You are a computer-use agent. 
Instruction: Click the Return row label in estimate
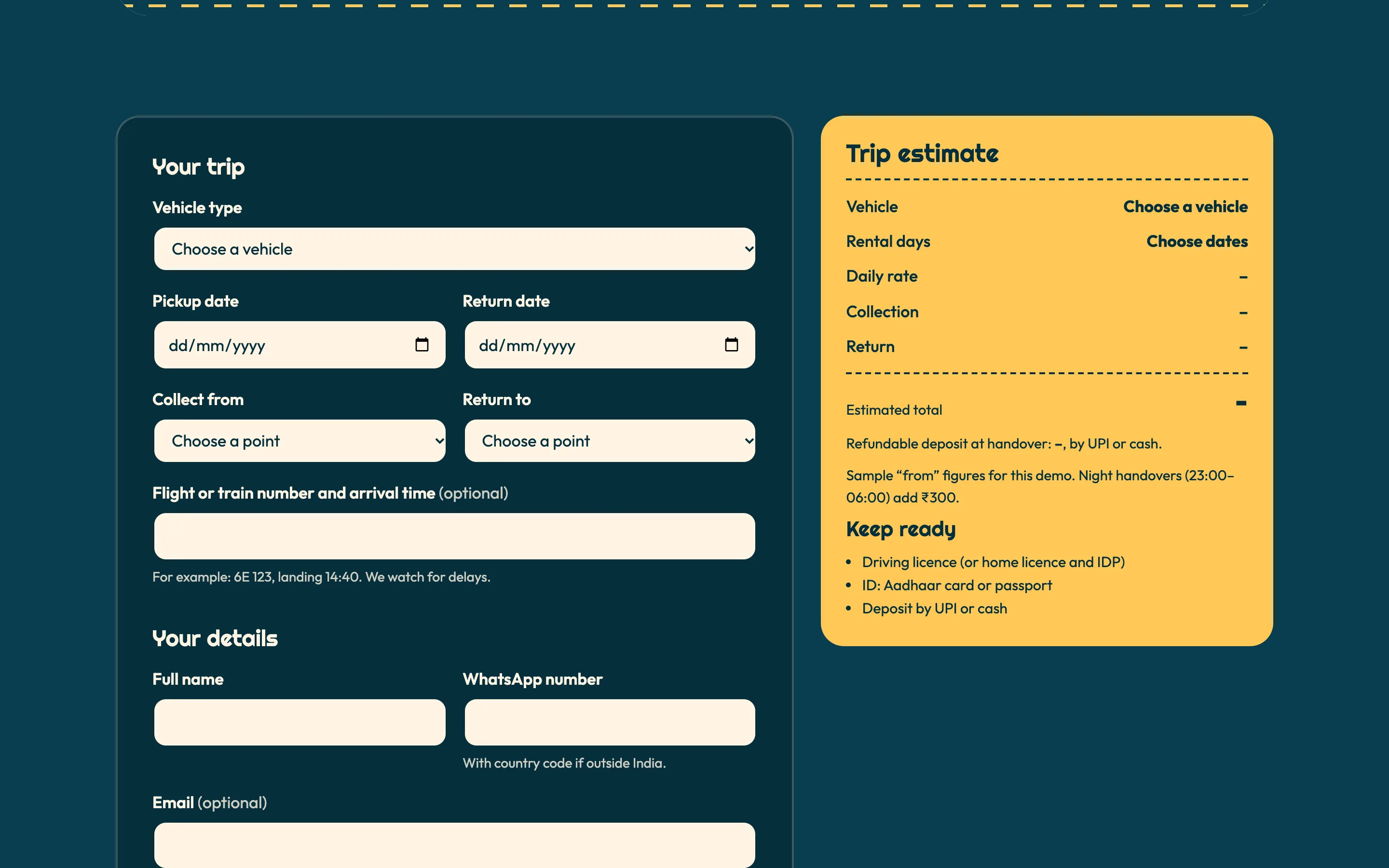point(870,347)
